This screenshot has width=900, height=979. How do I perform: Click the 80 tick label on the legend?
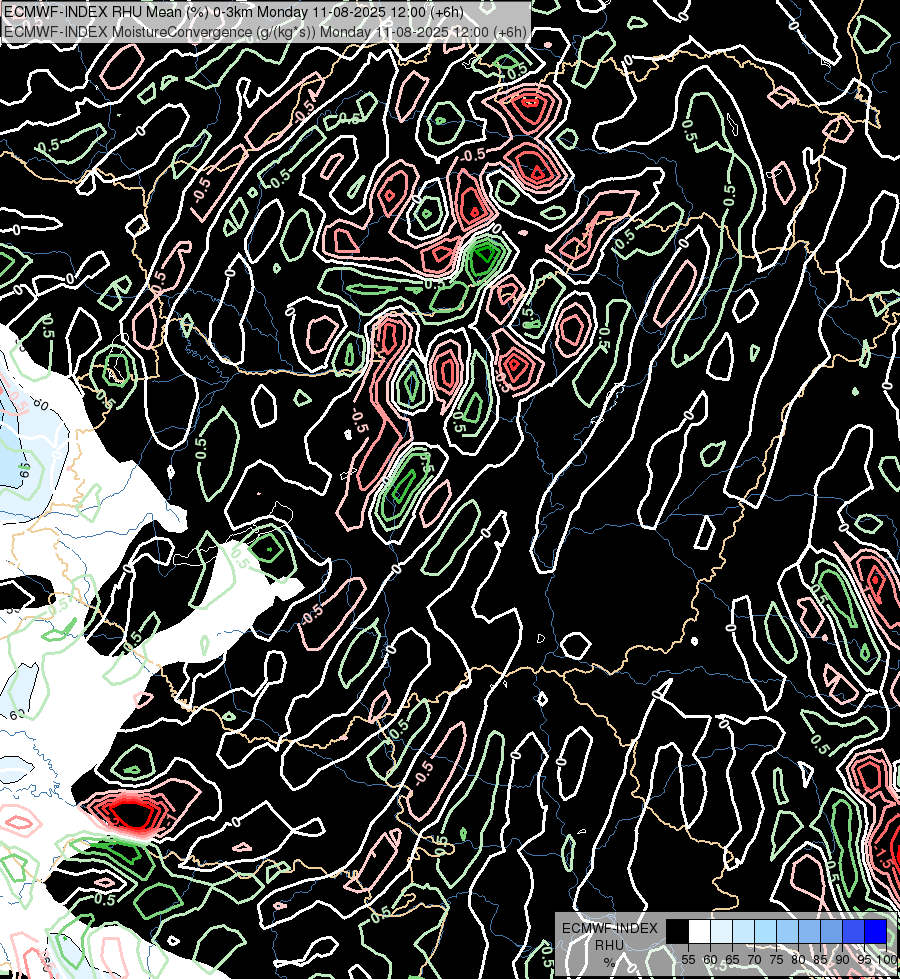(x=798, y=960)
